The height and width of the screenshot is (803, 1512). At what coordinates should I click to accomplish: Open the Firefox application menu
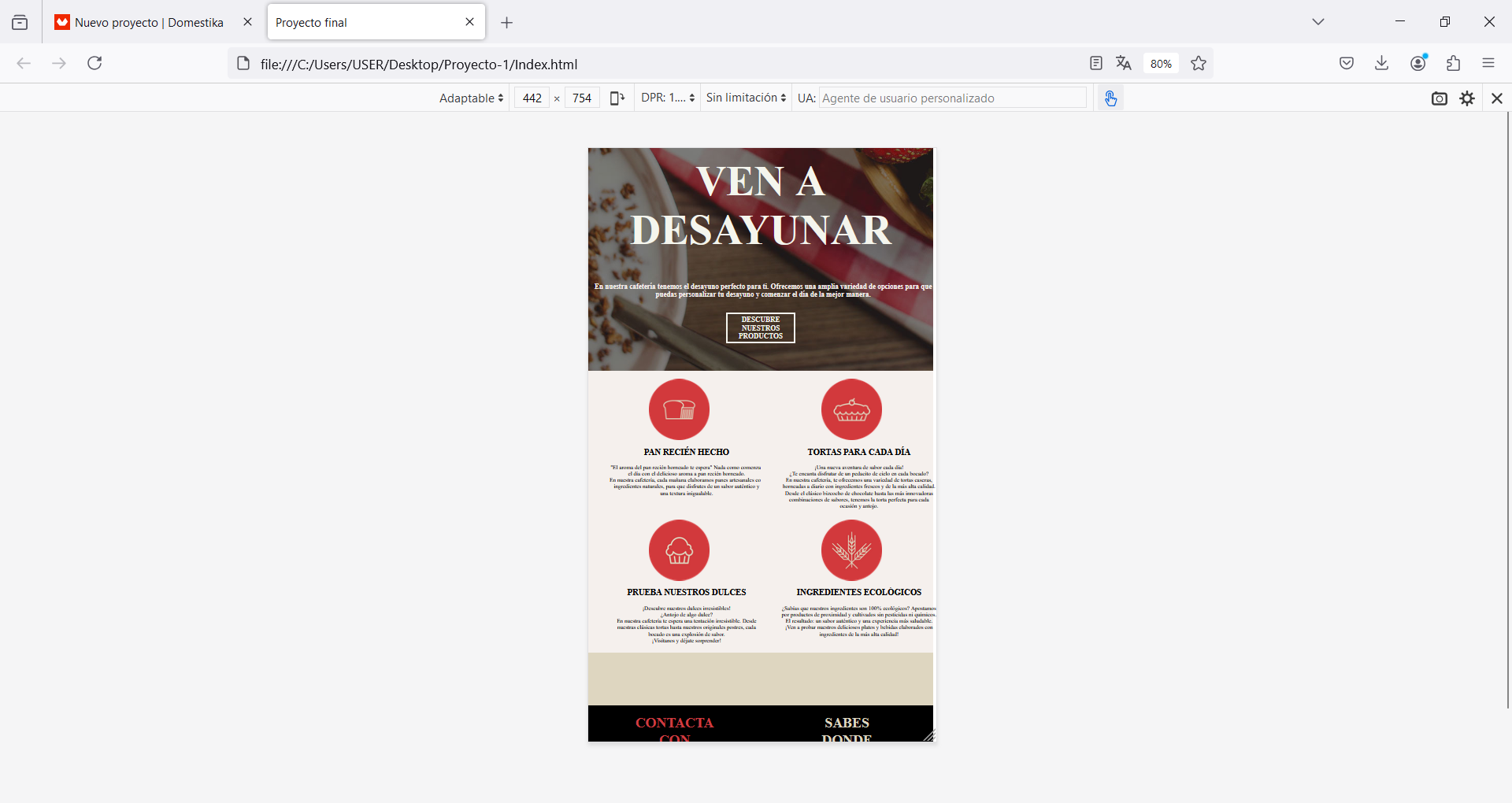(x=1488, y=63)
